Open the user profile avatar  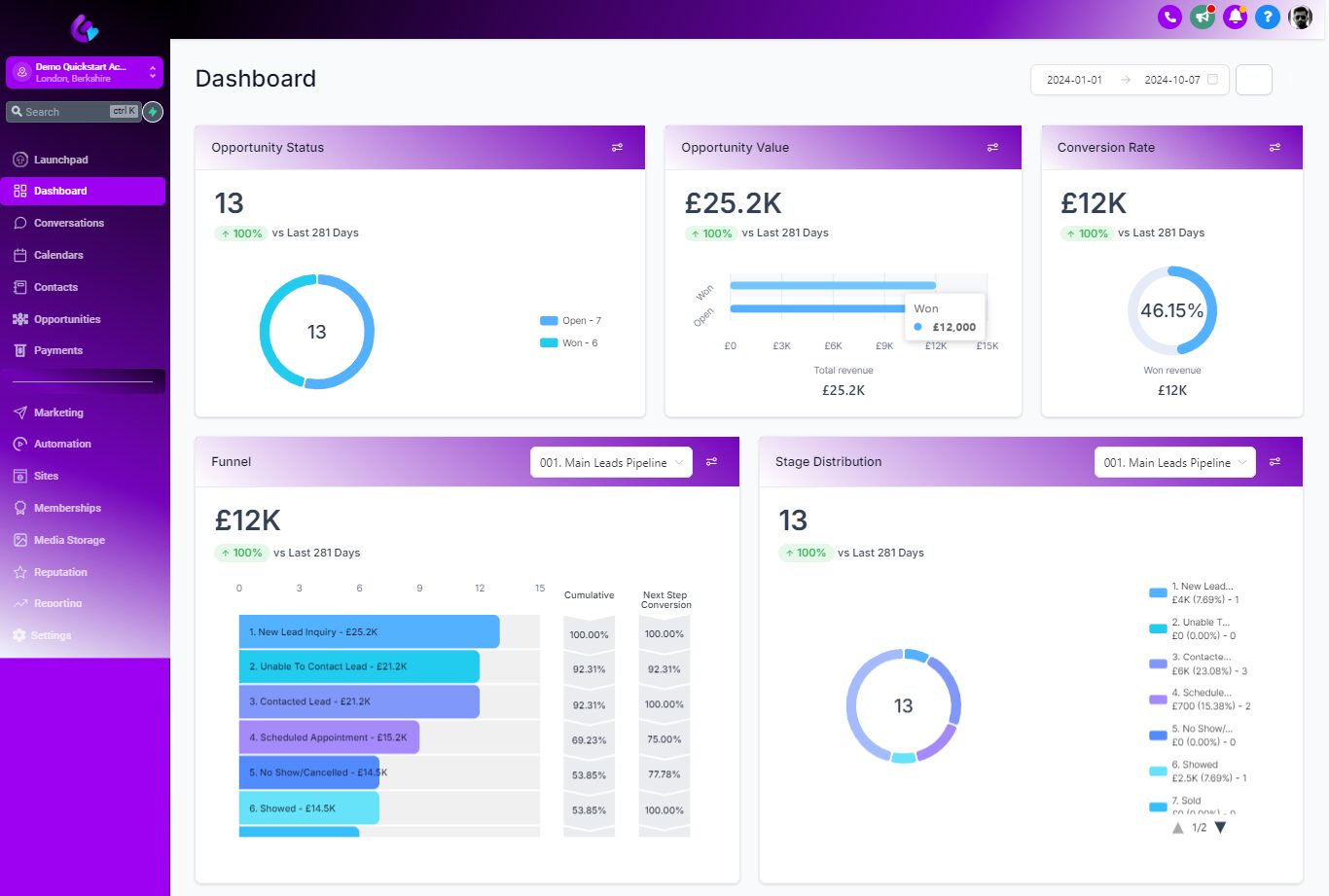(x=1301, y=17)
